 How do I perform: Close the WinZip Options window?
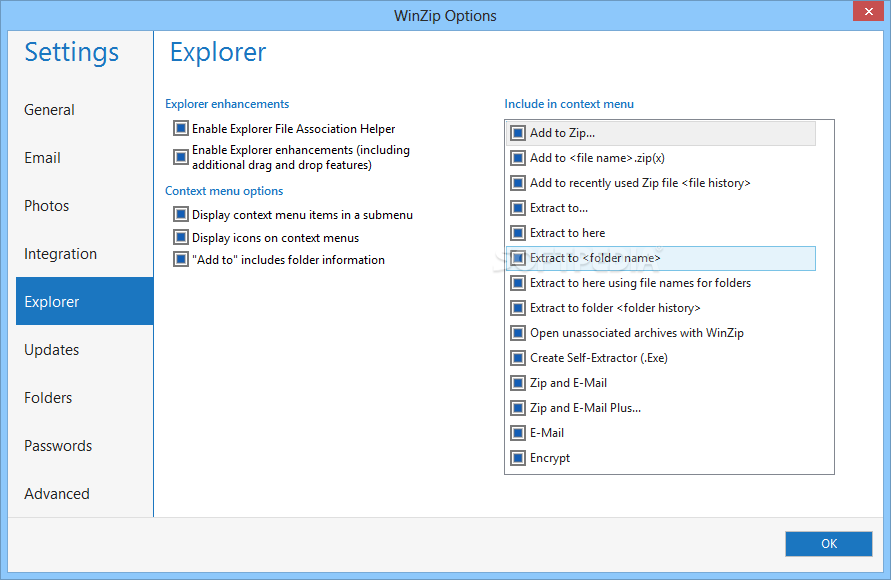coord(868,11)
